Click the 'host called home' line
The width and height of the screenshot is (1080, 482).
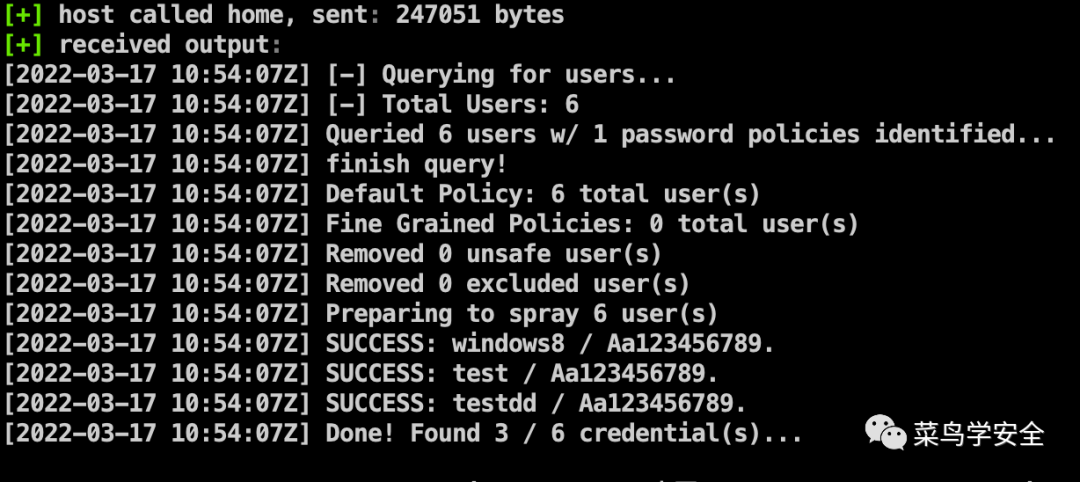click(284, 14)
